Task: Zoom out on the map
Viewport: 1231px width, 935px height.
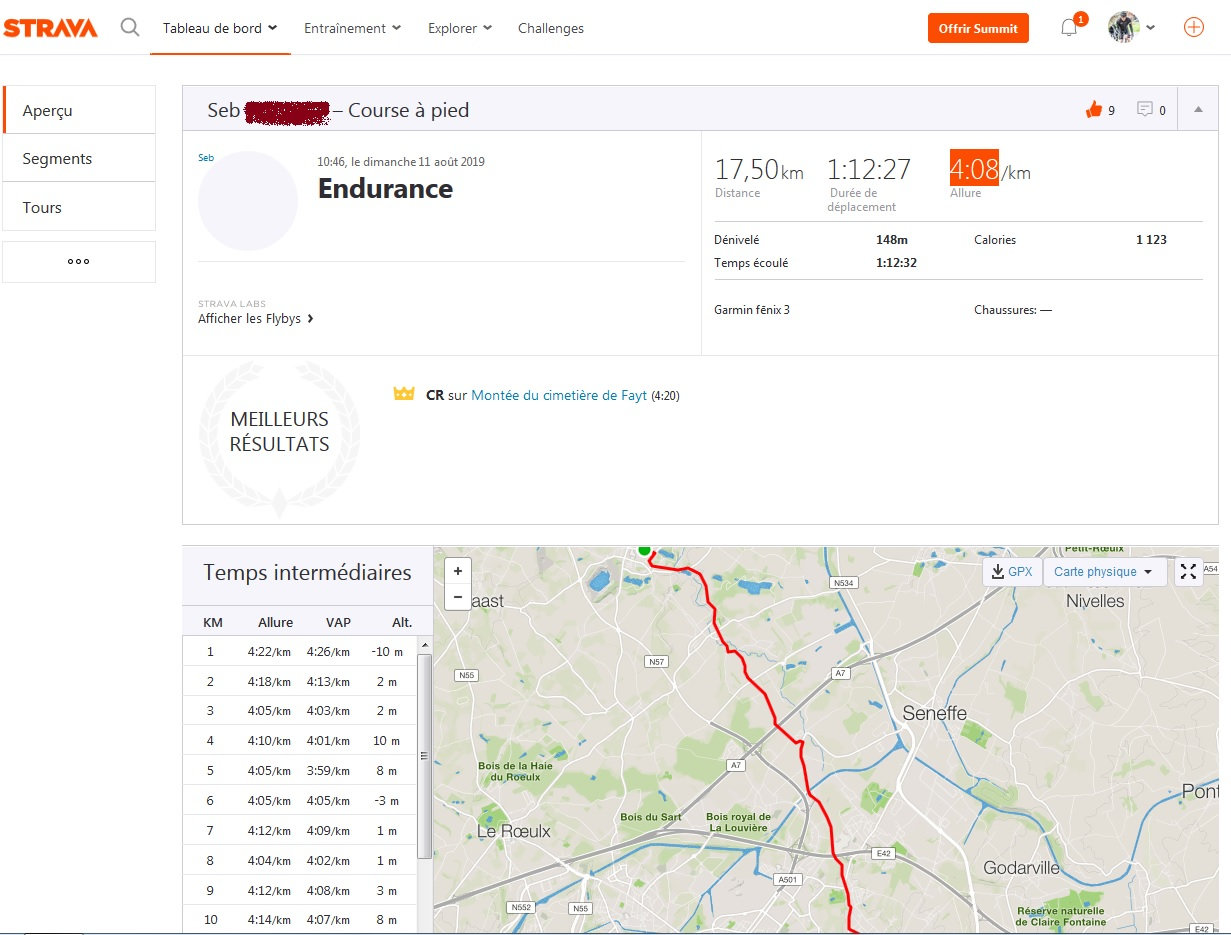Action: 458,597
